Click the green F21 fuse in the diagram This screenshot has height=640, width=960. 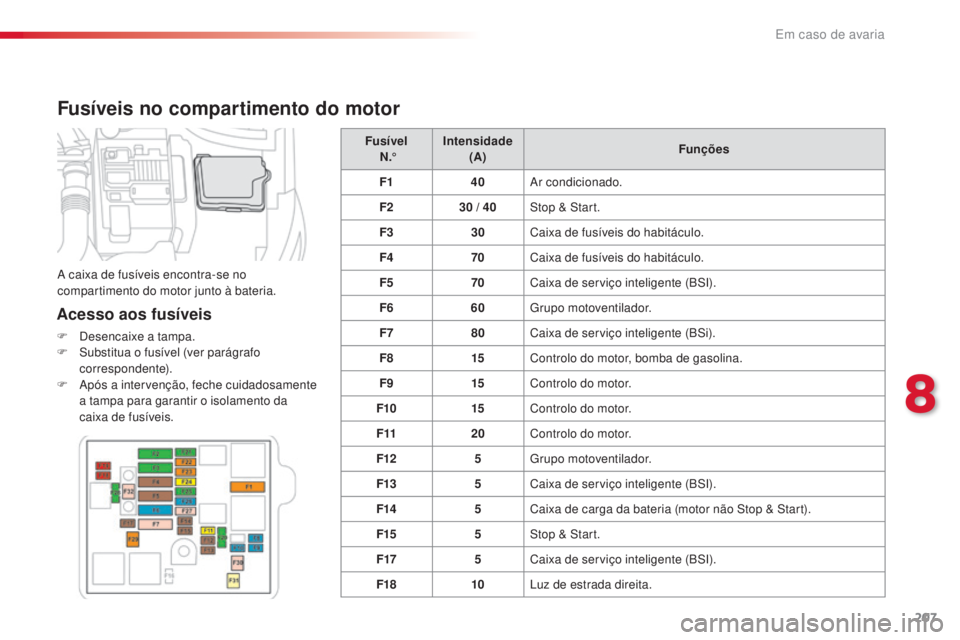(186, 453)
